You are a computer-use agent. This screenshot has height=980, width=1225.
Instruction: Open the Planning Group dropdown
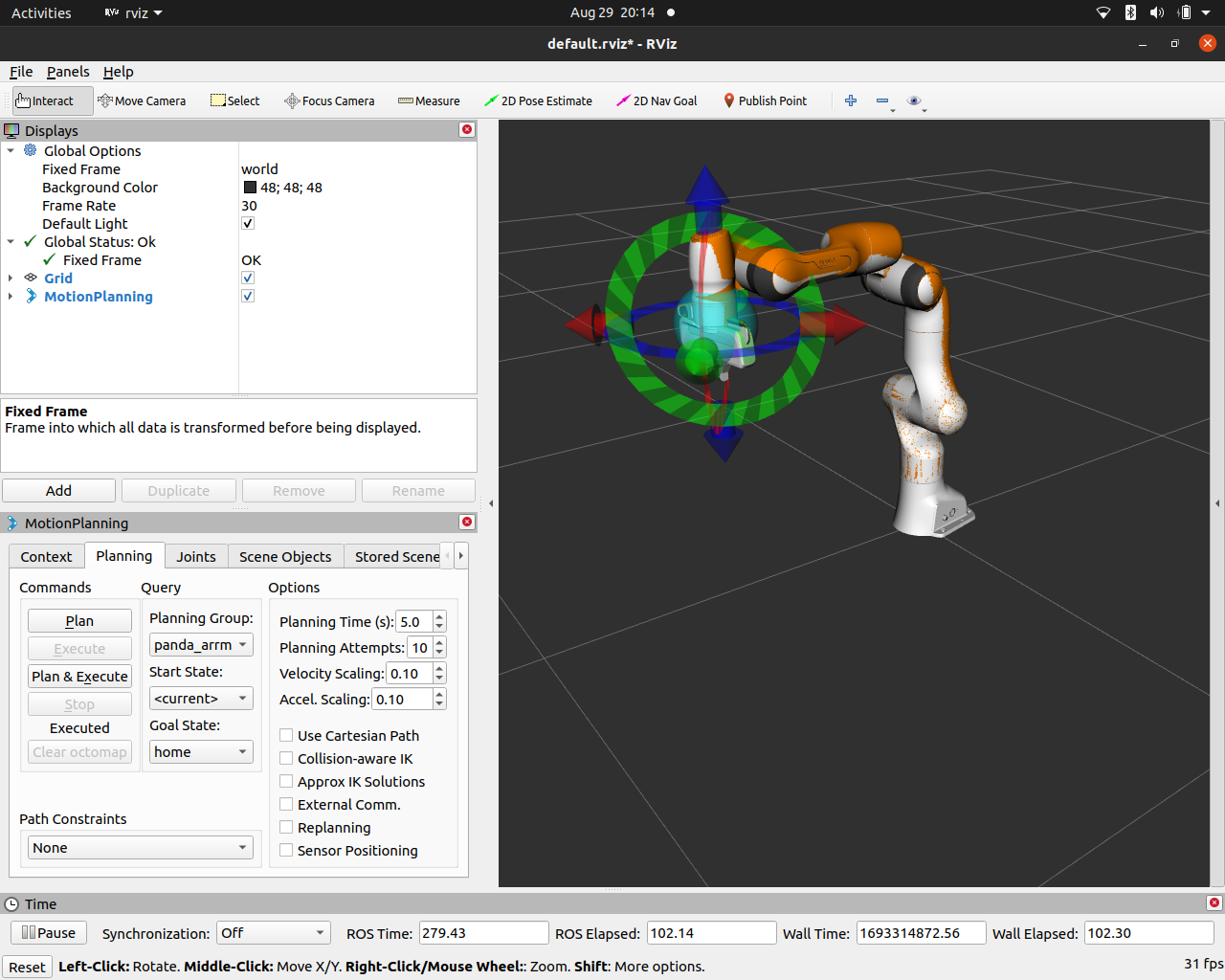click(201, 645)
